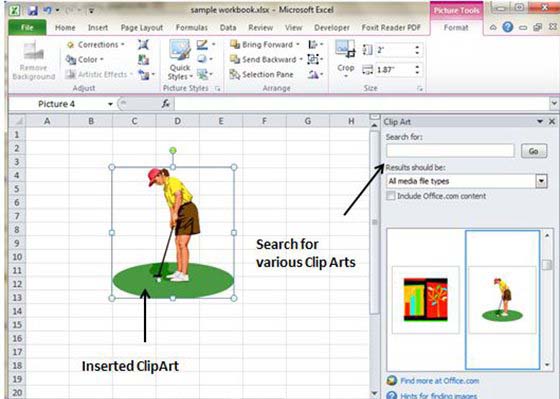Screen dimensions: 560x399
Task: Open Size dialog launcher
Action: coord(420,89)
